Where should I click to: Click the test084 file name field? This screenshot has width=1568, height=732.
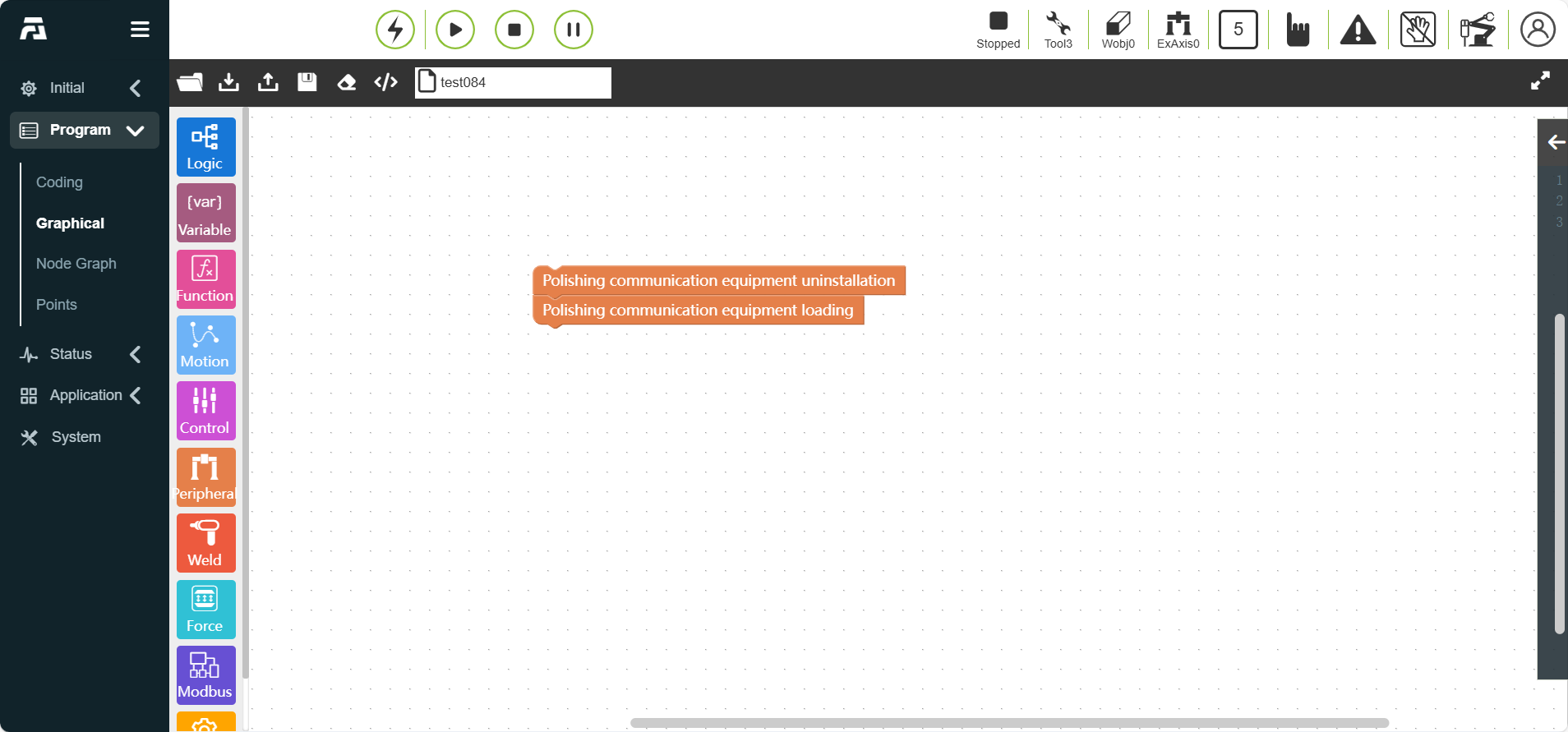pos(513,82)
